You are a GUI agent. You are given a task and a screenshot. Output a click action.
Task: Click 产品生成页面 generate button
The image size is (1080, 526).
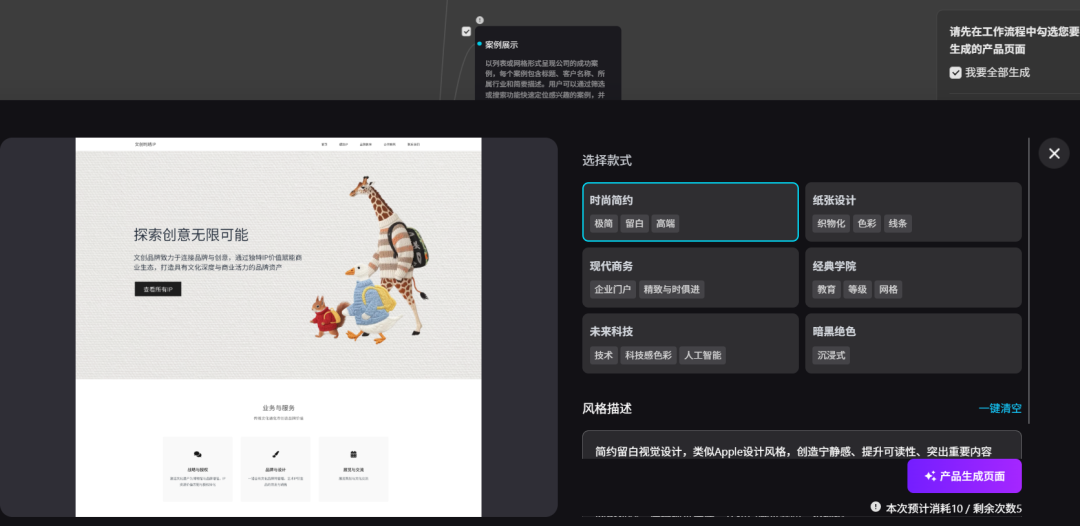964,476
